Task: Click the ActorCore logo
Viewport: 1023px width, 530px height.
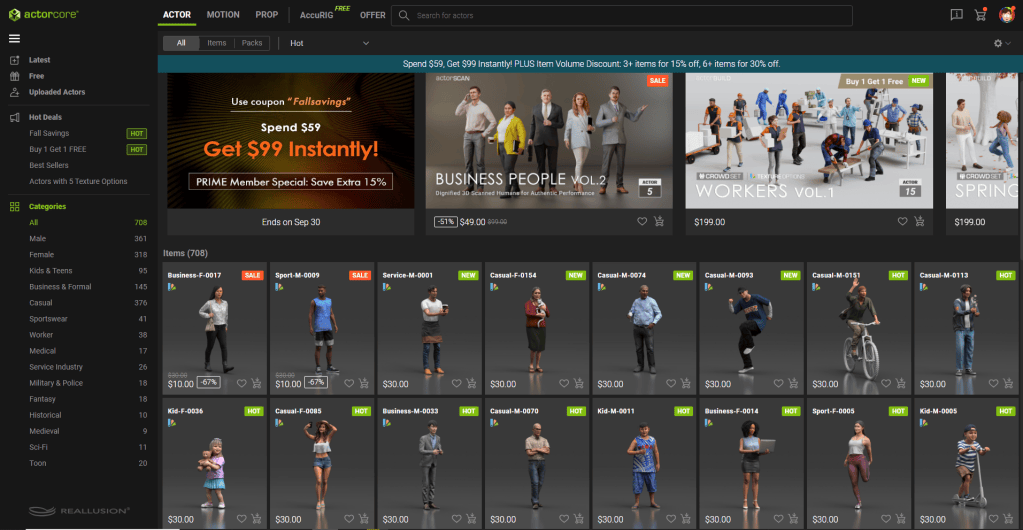Action: 43,14
